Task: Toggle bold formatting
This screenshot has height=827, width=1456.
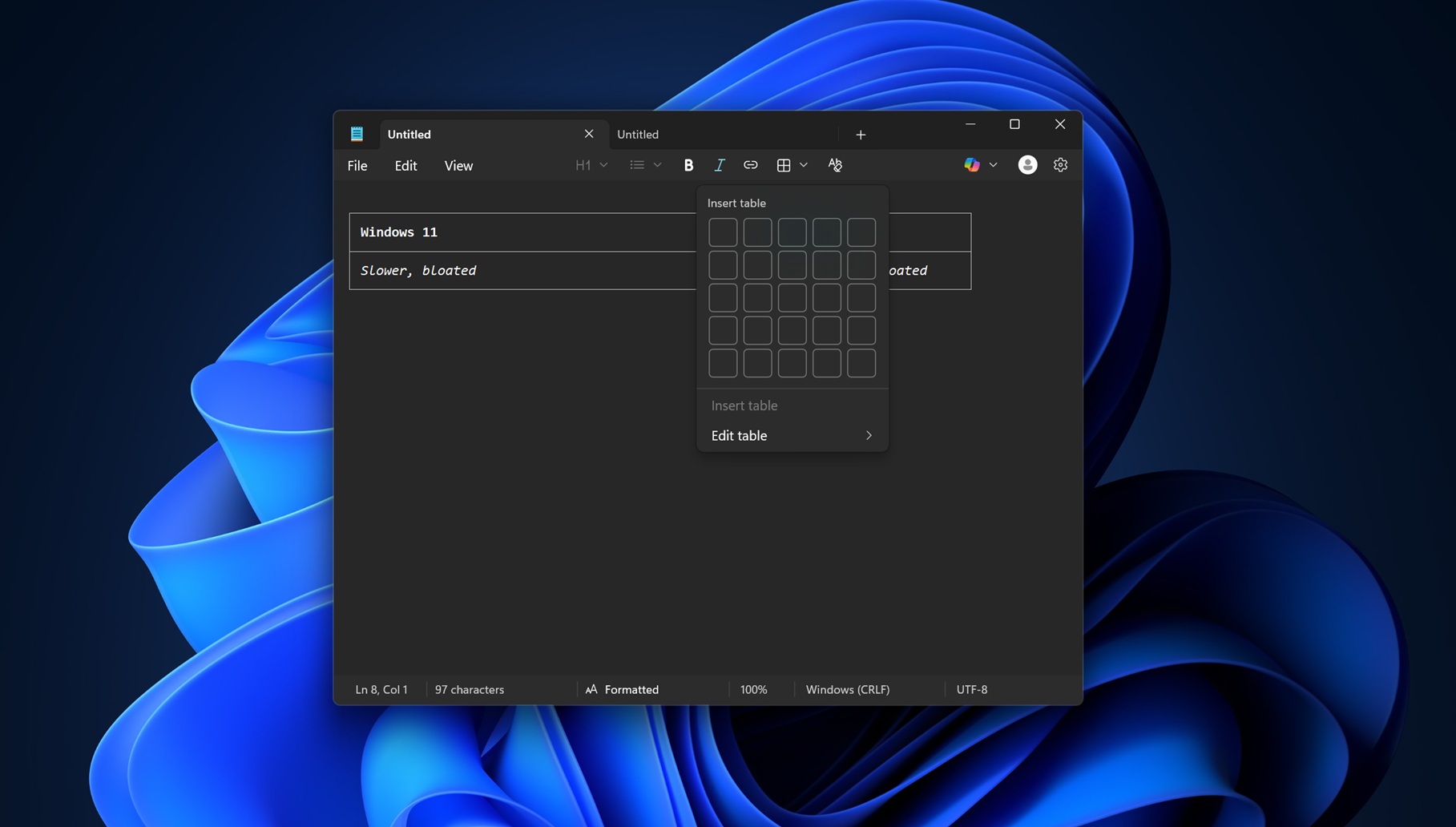Action: coord(688,165)
